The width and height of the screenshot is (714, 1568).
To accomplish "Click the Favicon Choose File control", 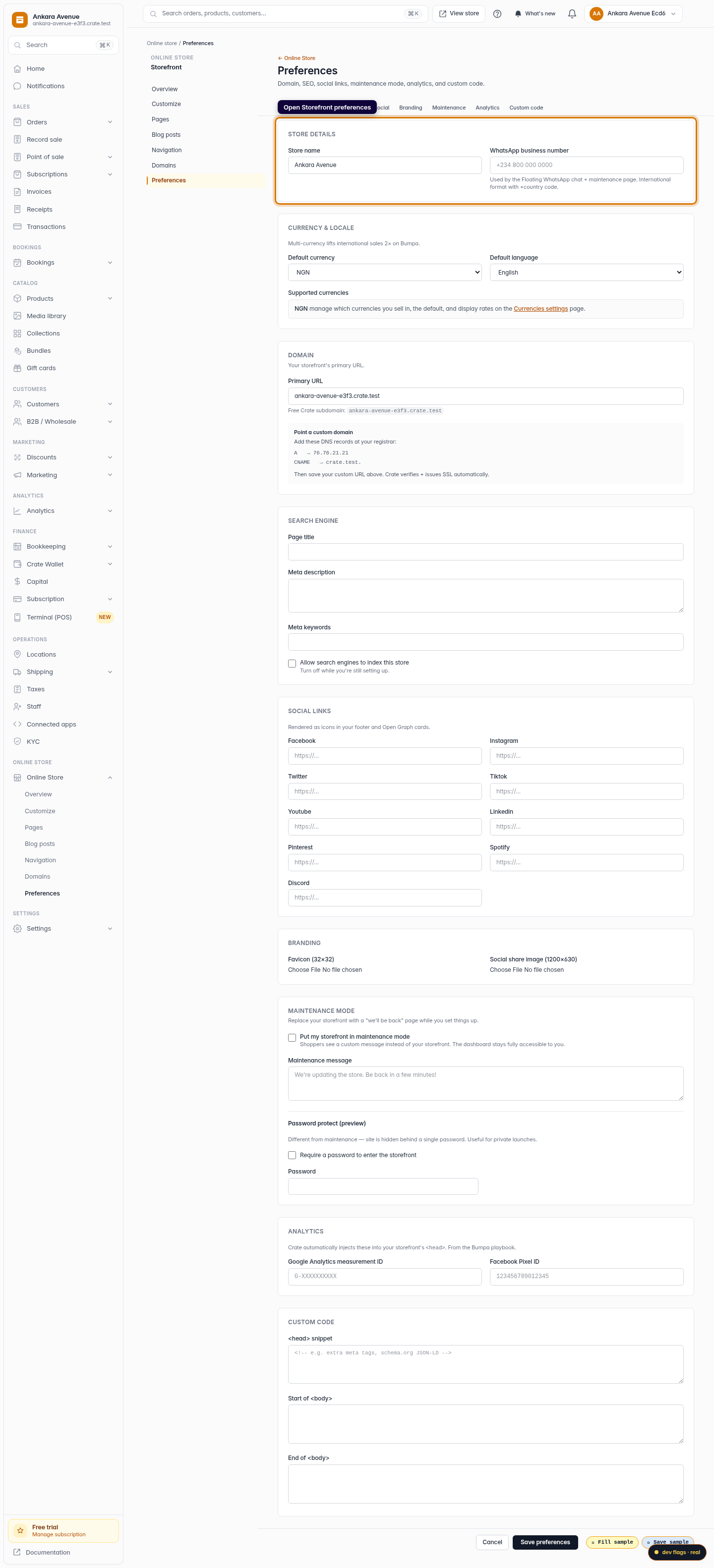I will tap(325, 970).
